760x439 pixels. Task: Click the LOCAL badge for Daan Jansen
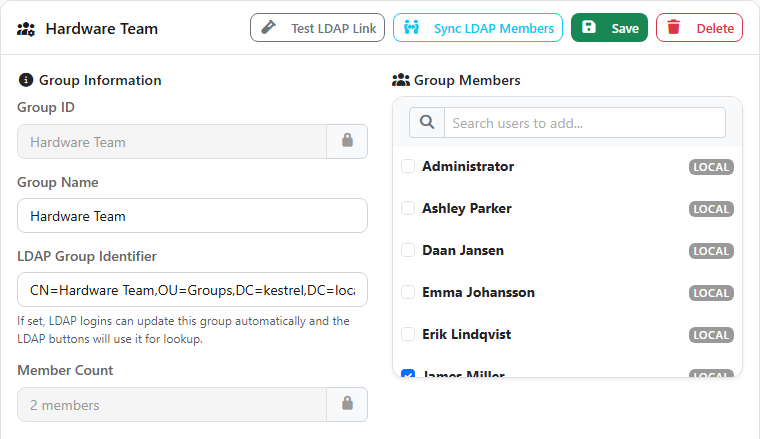pyautogui.click(x=711, y=251)
